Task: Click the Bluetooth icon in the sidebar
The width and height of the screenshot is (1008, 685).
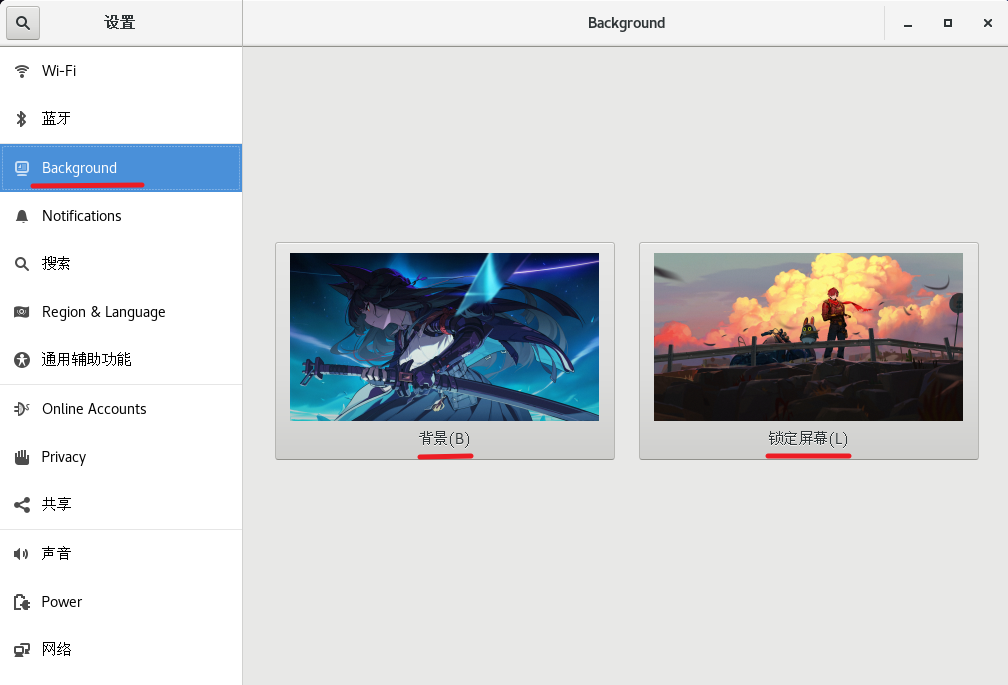Action: [22, 119]
